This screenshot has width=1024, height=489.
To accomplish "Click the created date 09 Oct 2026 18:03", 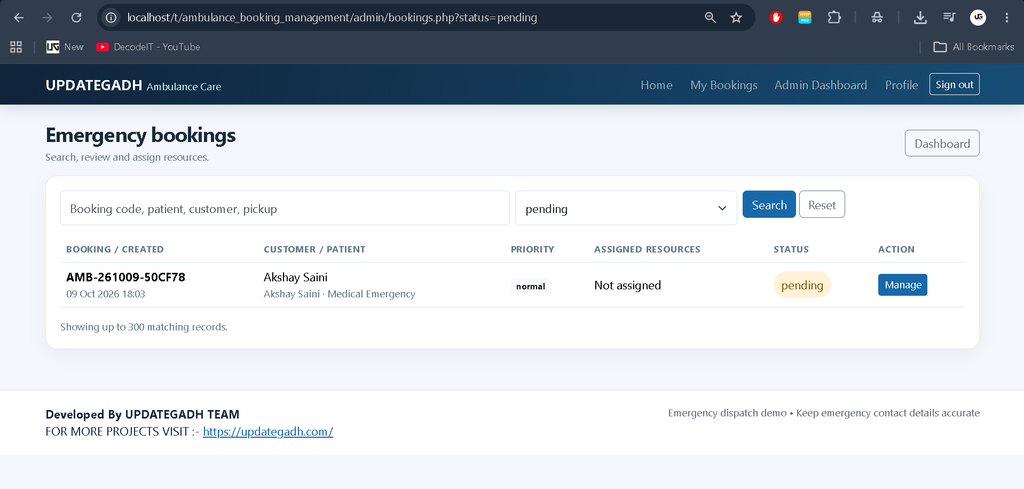I will point(106,294).
